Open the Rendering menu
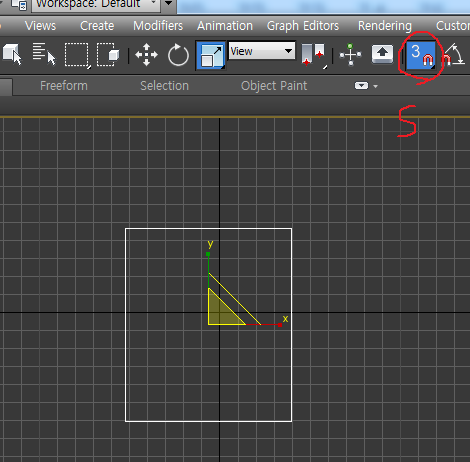470x462 pixels. click(x=385, y=26)
